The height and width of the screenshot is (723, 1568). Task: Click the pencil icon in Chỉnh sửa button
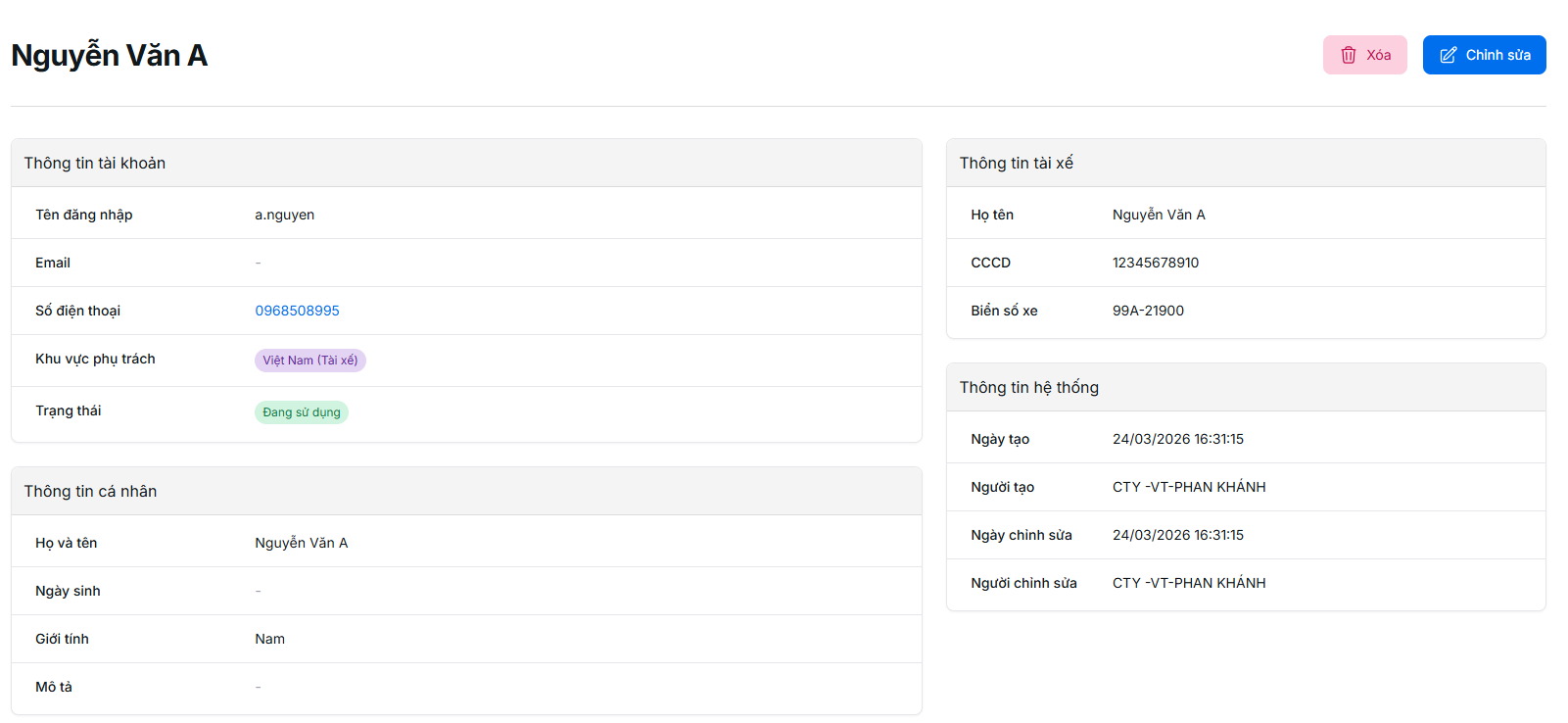1448,55
